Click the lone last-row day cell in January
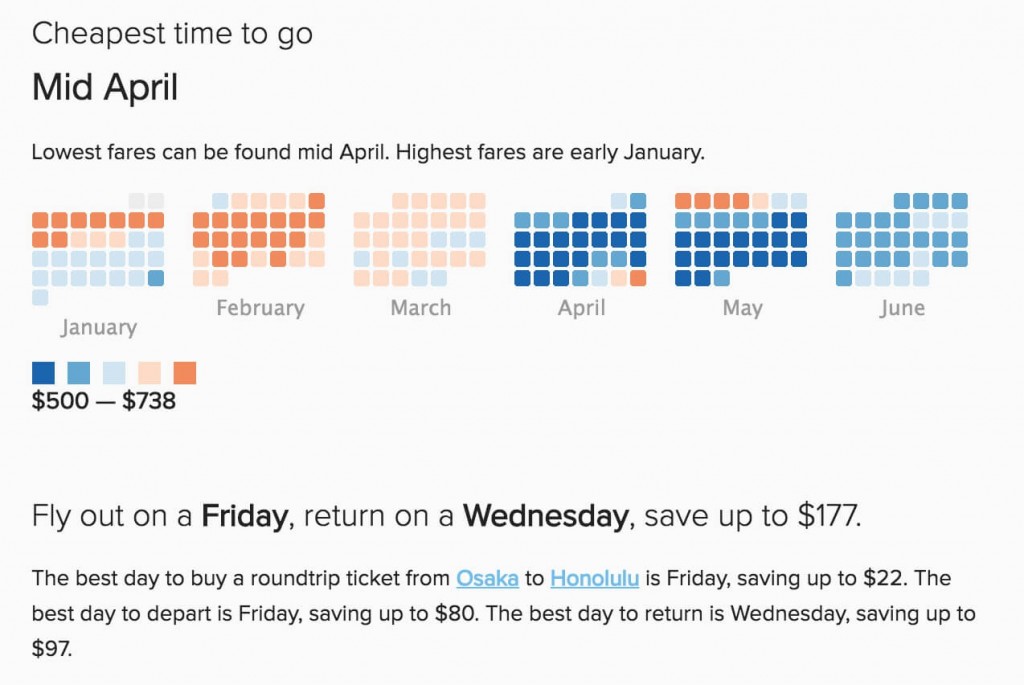 point(40,298)
